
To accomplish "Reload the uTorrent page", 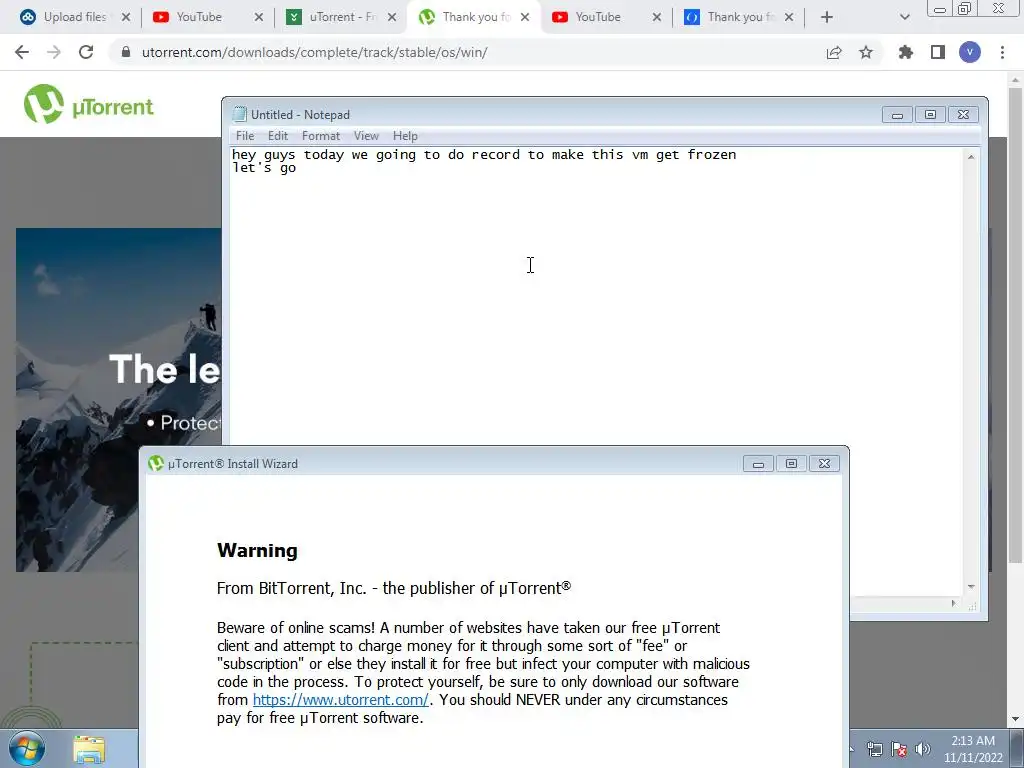I will click(86, 52).
